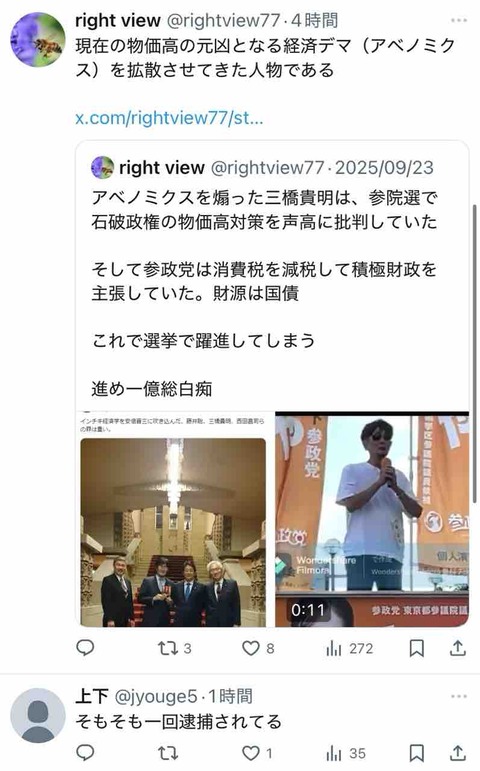Play the 0:11 video of speaker

[372, 519]
